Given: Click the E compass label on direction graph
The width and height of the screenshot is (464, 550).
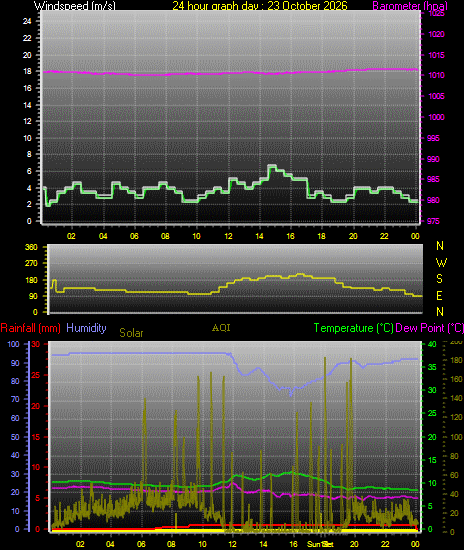Looking at the screenshot, I should pos(439,296).
